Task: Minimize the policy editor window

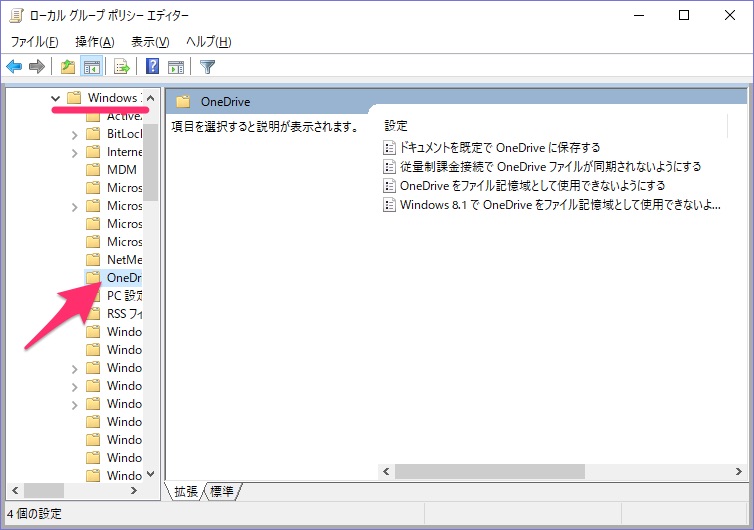Action: click(x=639, y=15)
